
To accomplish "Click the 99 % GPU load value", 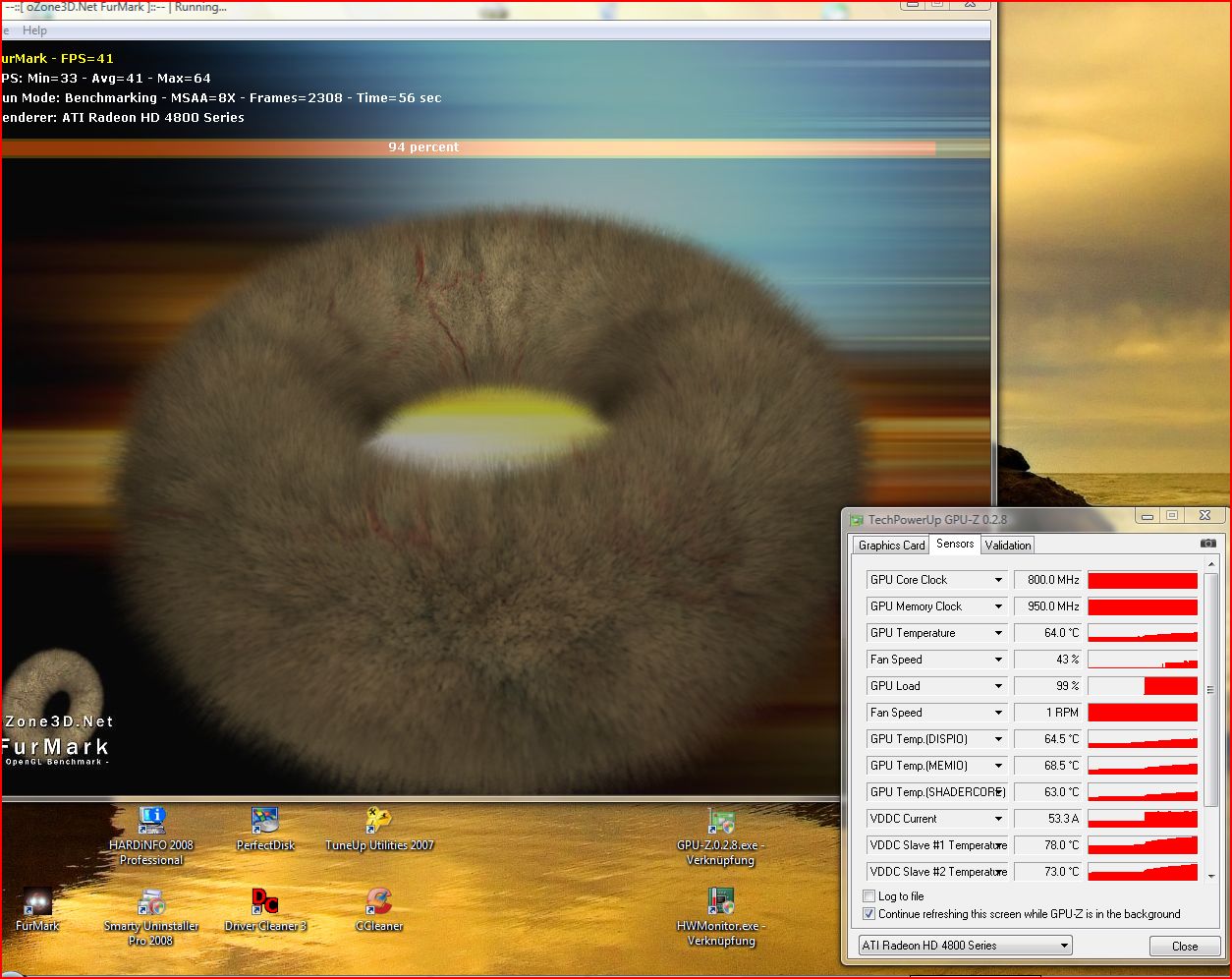I will (1047, 686).
